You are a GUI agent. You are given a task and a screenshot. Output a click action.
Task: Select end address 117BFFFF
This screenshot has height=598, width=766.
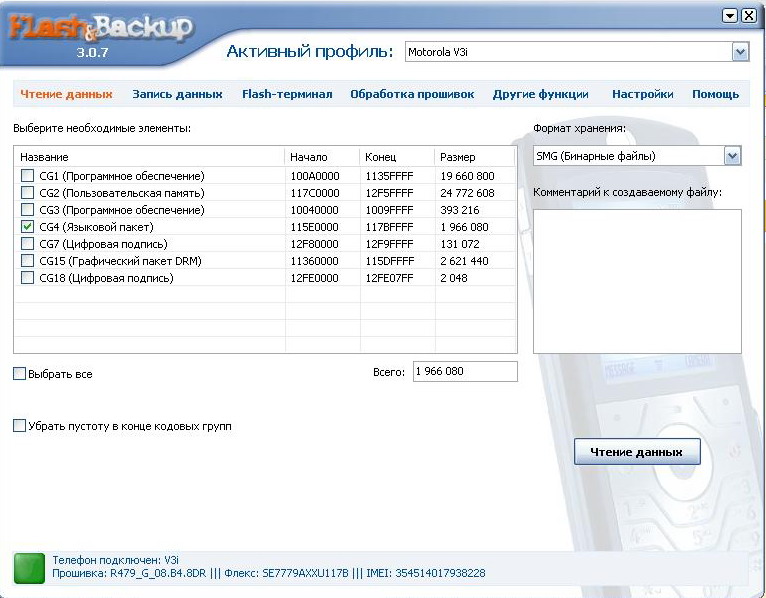coord(389,227)
